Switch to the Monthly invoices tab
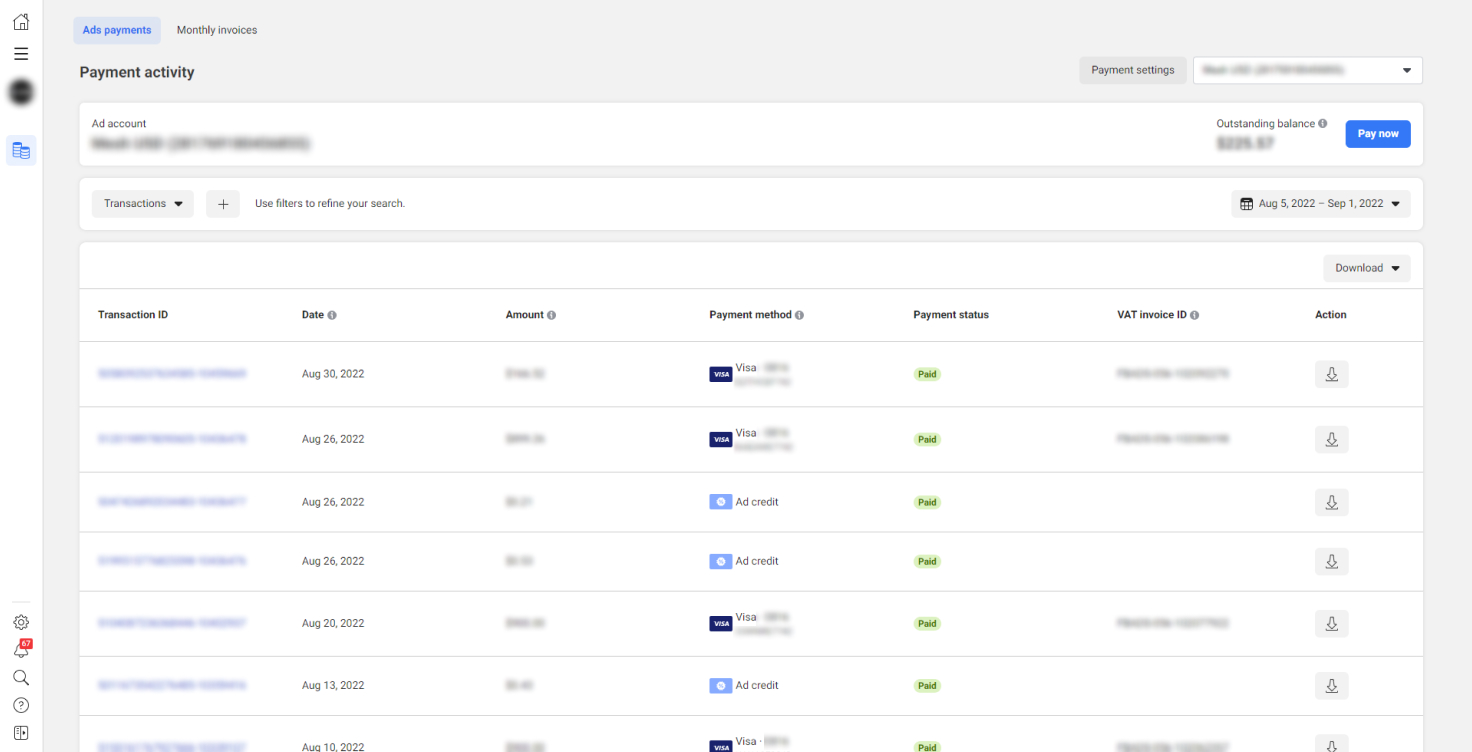 coord(217,30)
